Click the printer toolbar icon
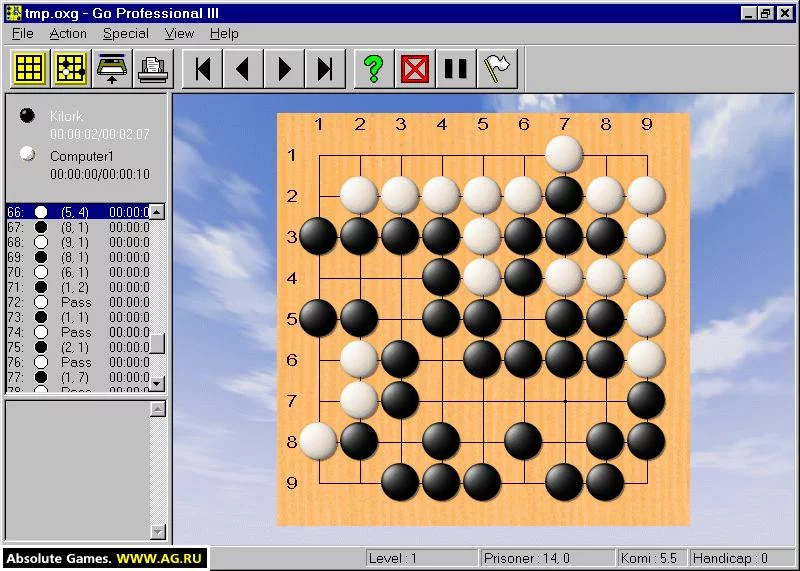800x571 pixels. coord(153,68)
